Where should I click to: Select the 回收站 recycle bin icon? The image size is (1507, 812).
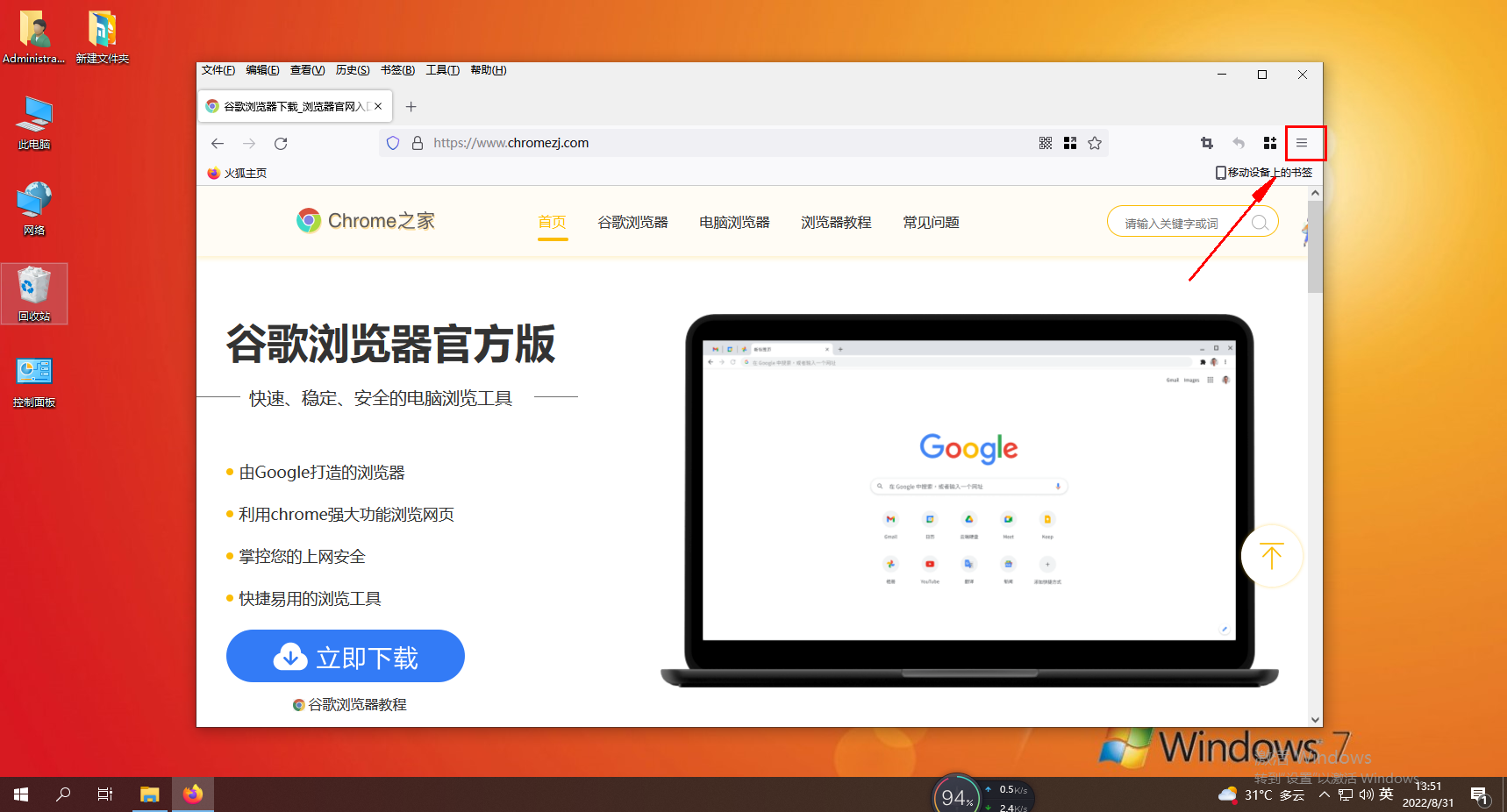click(x=34, y=294)
